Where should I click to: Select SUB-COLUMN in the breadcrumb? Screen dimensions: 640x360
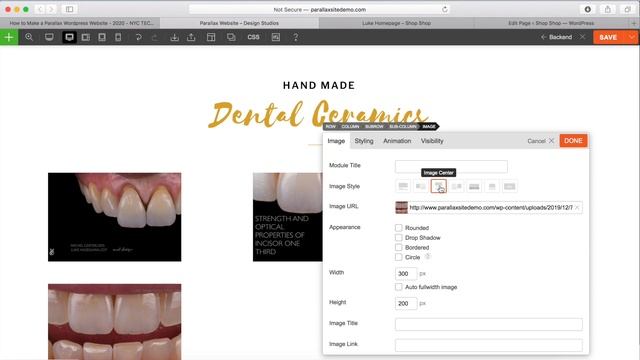pos(403,127)
